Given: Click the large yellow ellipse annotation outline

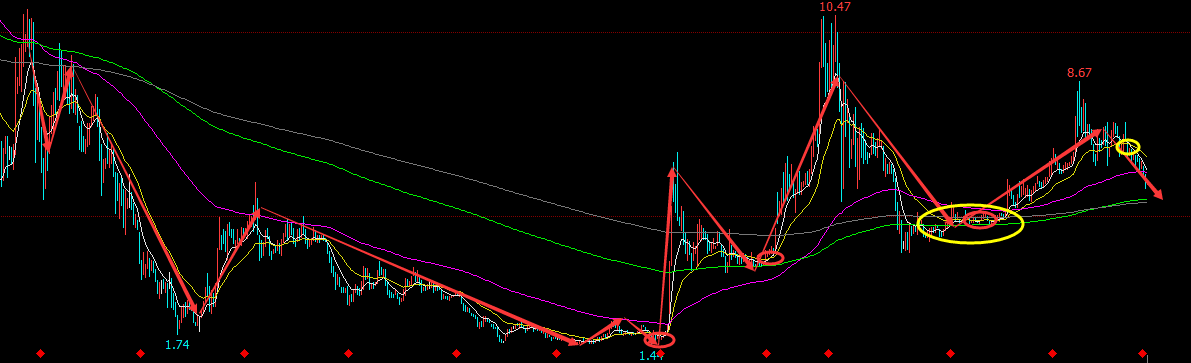Looking at the screenshot, I should pos(970,223).
